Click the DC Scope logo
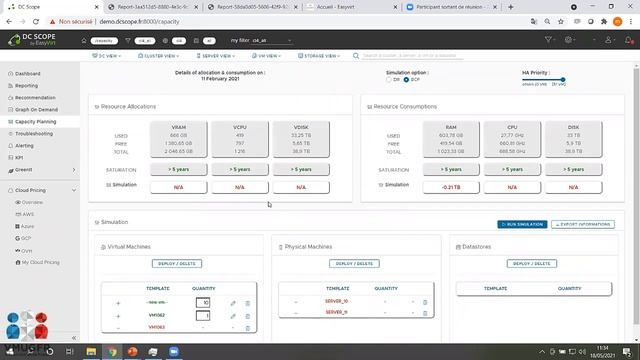 (32, 40)
